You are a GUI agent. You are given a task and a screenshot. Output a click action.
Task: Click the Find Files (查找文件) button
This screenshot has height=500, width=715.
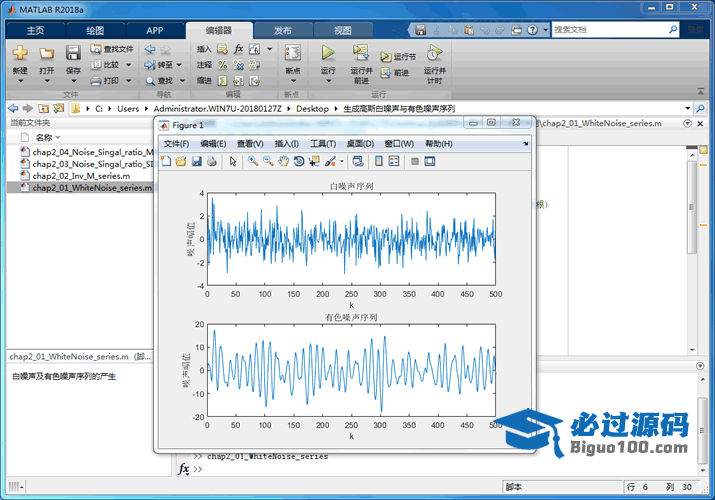coord(112,48)
